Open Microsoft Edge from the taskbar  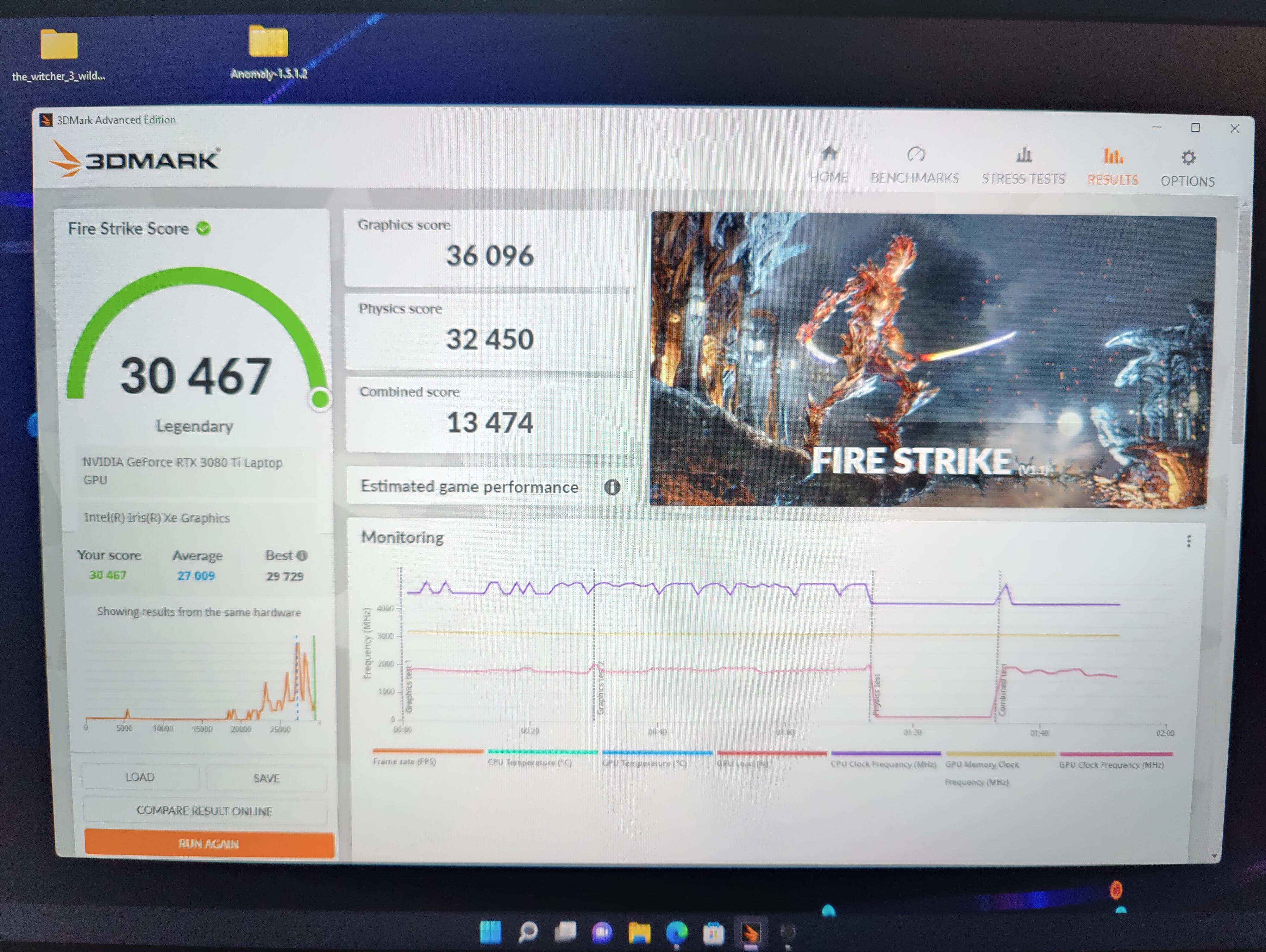click(676, 932)
